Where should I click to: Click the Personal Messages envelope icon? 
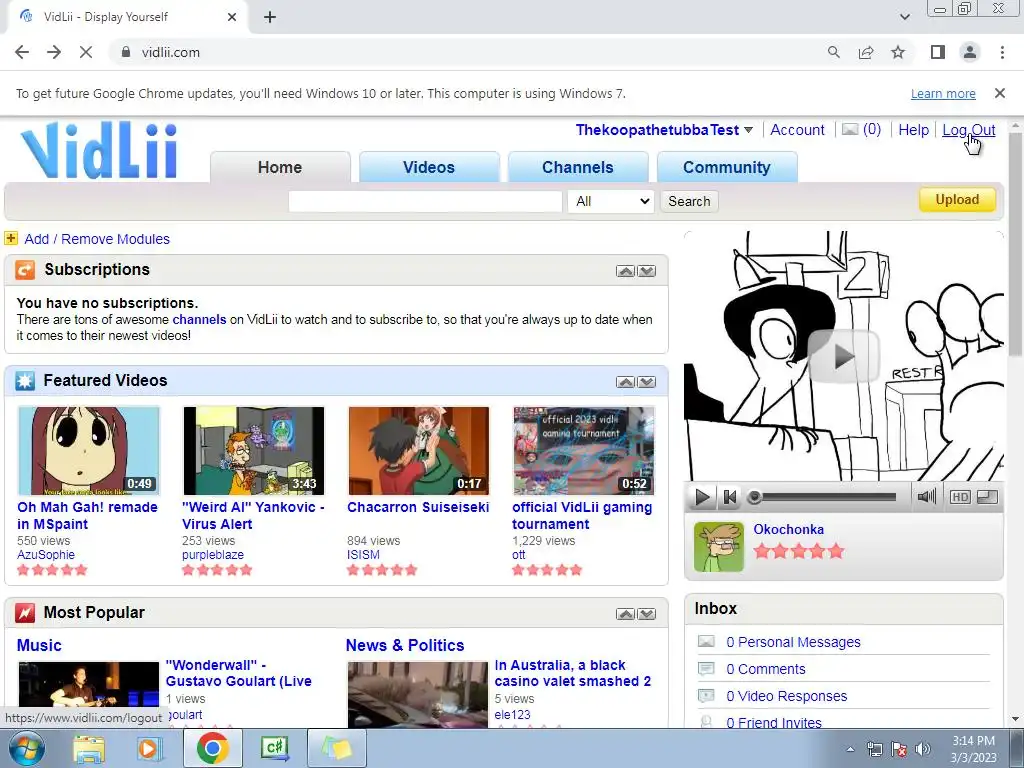pos(706,641)
